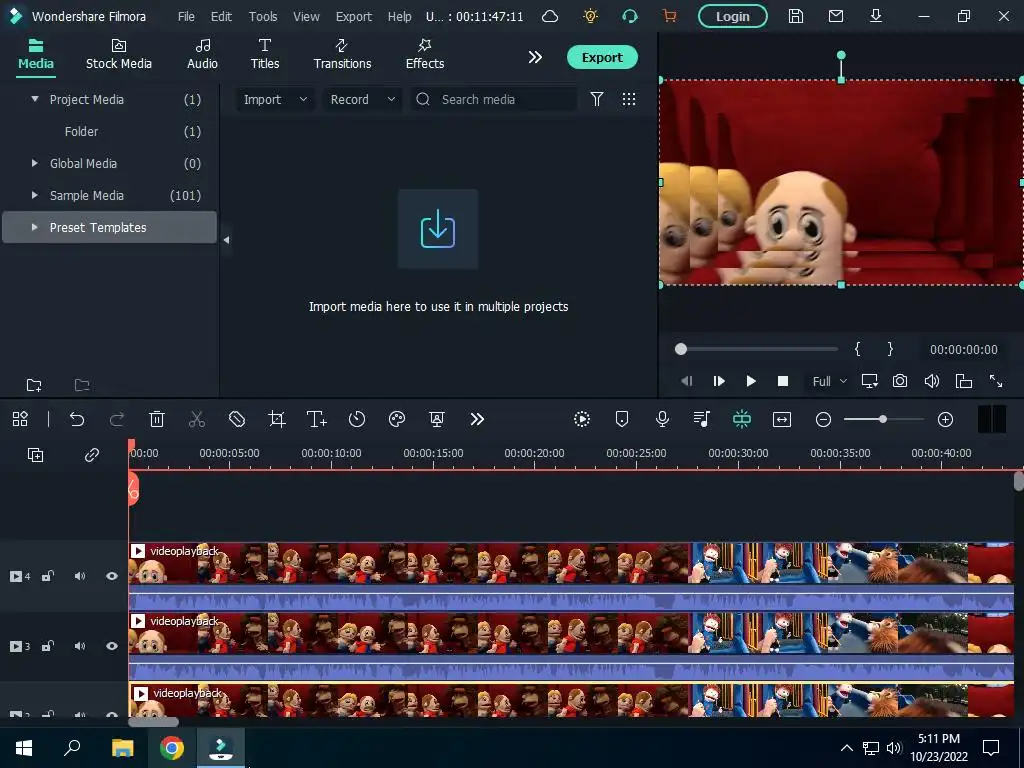Click the shopping cart icon
The image size is (1024, 768).
point(669,16)
